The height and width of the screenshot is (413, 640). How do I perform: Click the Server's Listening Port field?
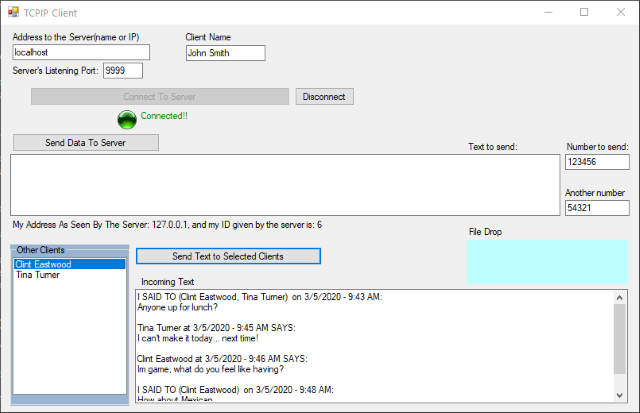tap(122, 71)
